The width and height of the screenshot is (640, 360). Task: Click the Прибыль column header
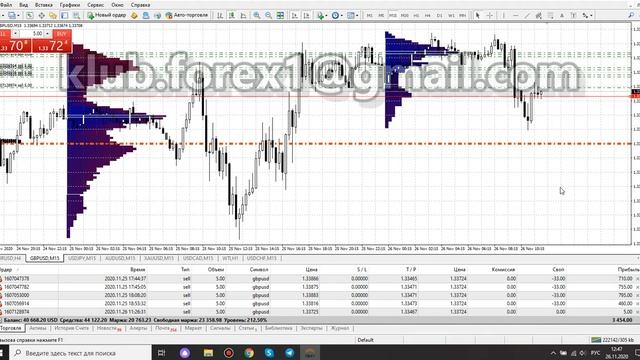(x=628, y=269)
